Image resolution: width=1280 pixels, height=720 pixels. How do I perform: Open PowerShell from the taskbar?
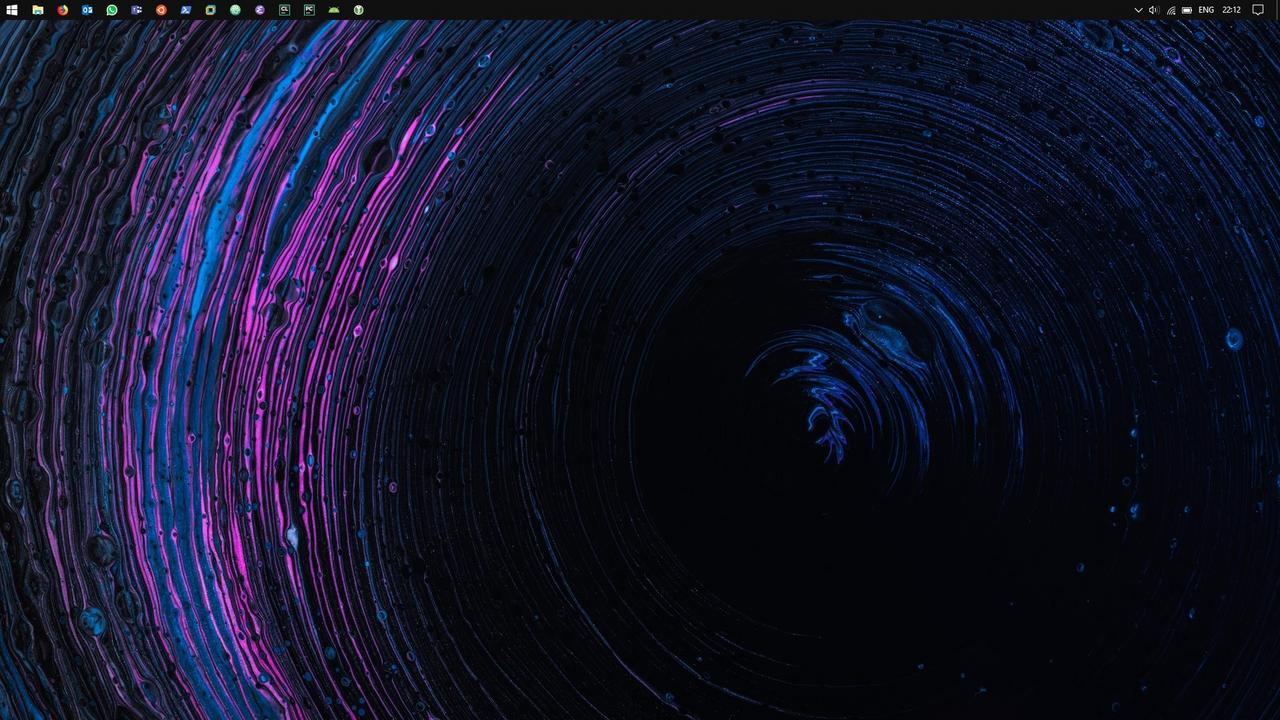[186, 10]
